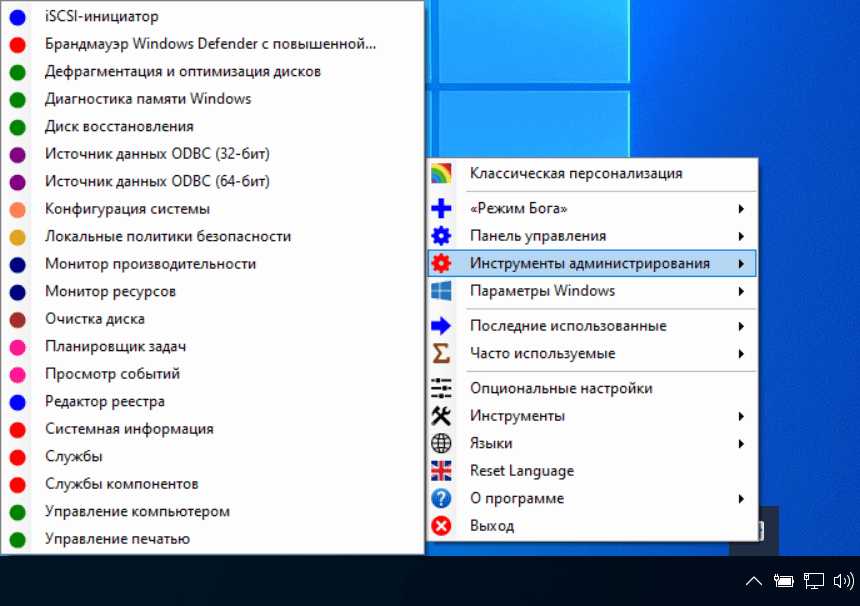The image size is (860, 606).
Task: Open Монитор ресурсов entry
Action: (x=212, y=292)
